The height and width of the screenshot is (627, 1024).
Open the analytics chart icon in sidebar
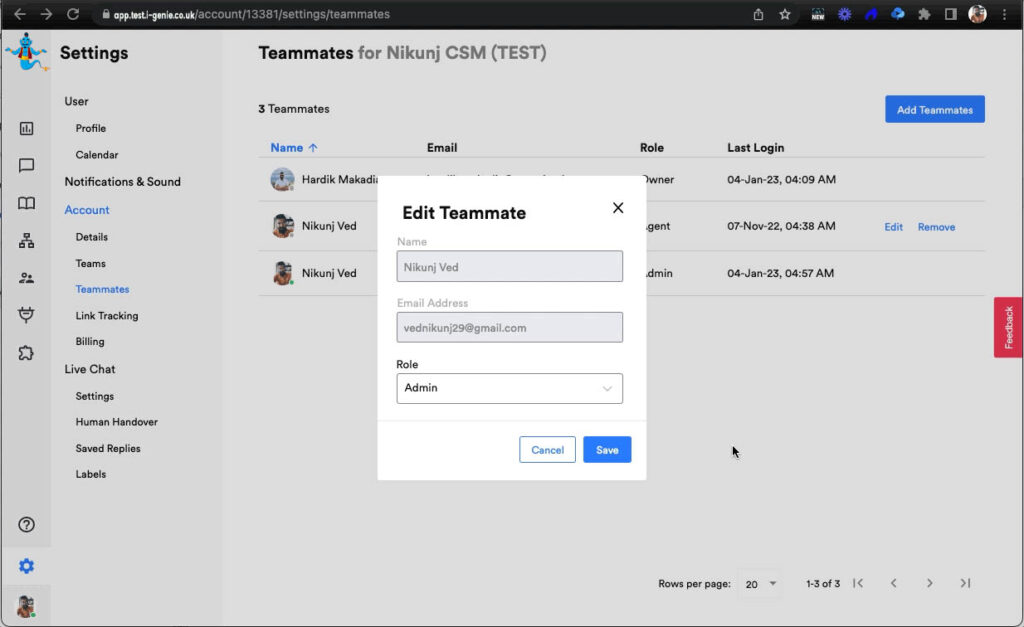[27, 128]
